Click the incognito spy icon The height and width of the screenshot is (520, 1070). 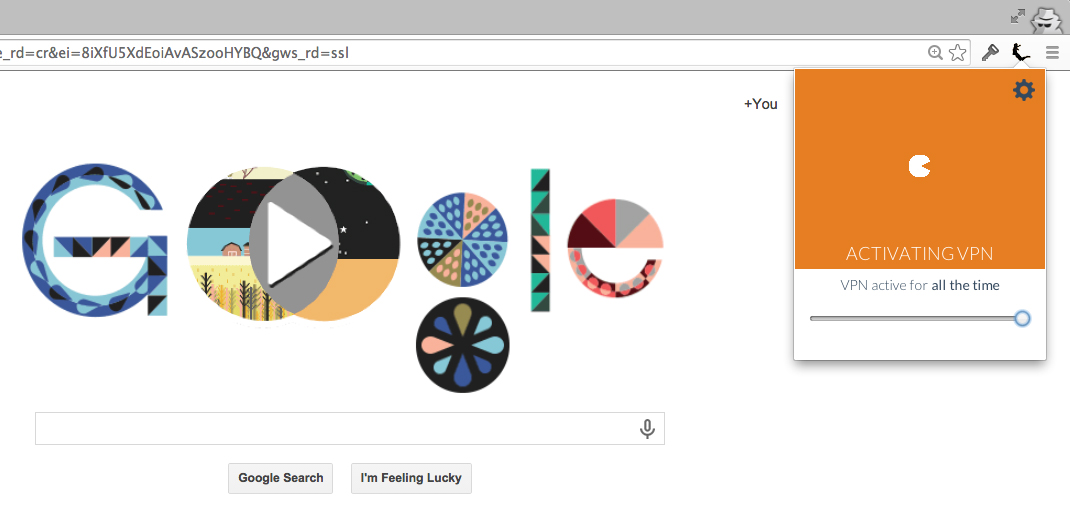pos(1047,19)
